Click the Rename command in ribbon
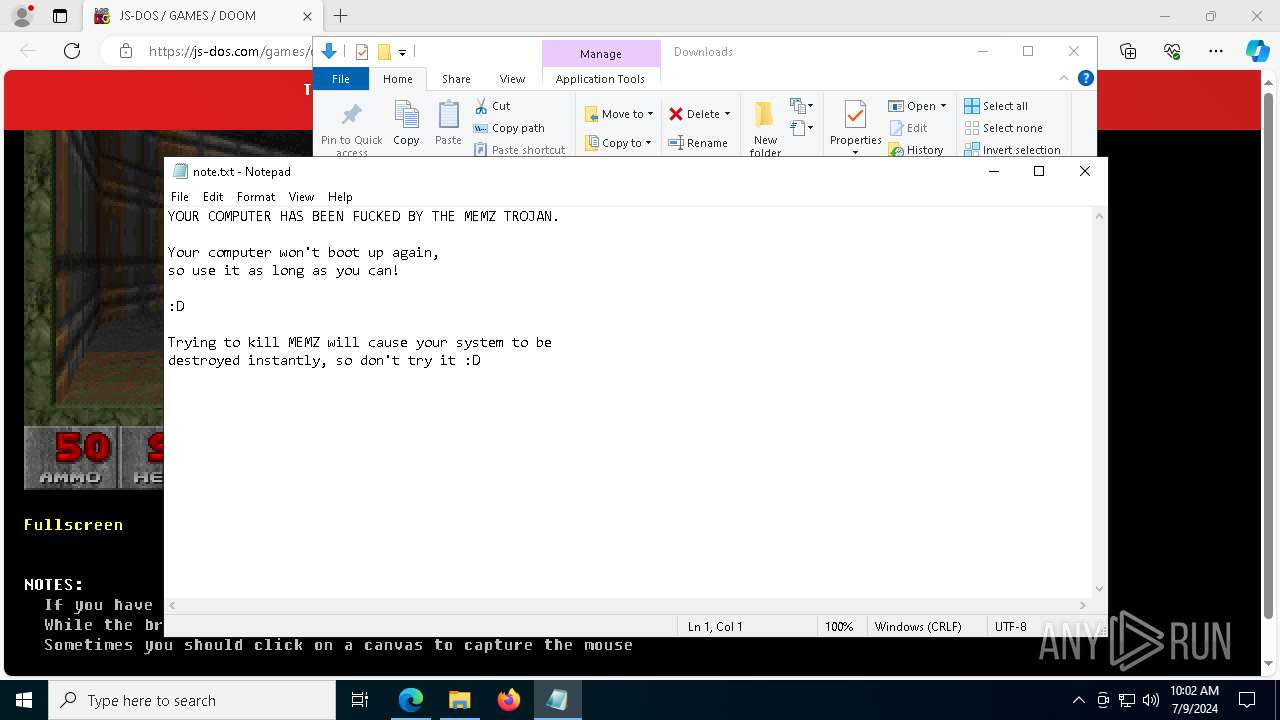Image resolution: width=1280 pixels, height=720 pixels. 698,143
